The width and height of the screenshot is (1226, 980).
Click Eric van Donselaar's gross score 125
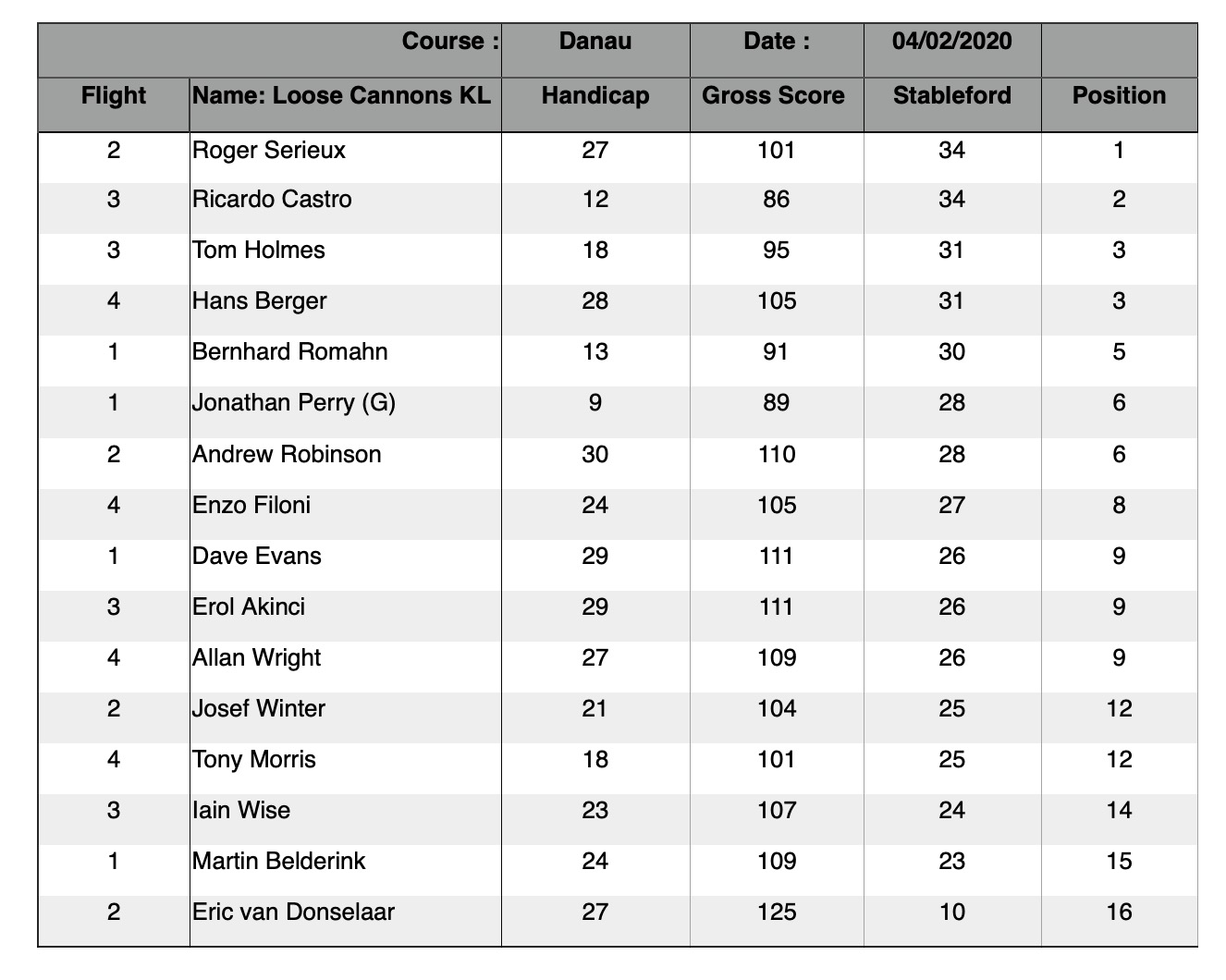click(x=776, y=913)
